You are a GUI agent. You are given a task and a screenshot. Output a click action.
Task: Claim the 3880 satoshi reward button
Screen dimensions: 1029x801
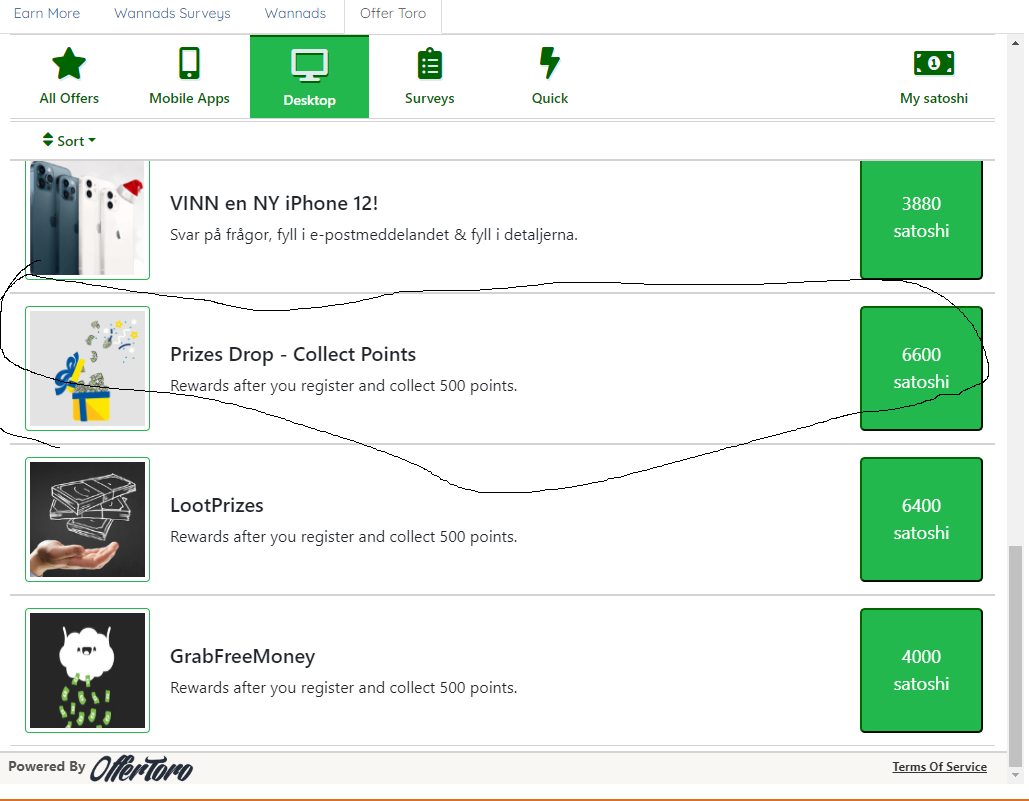[x=921, y=218]
